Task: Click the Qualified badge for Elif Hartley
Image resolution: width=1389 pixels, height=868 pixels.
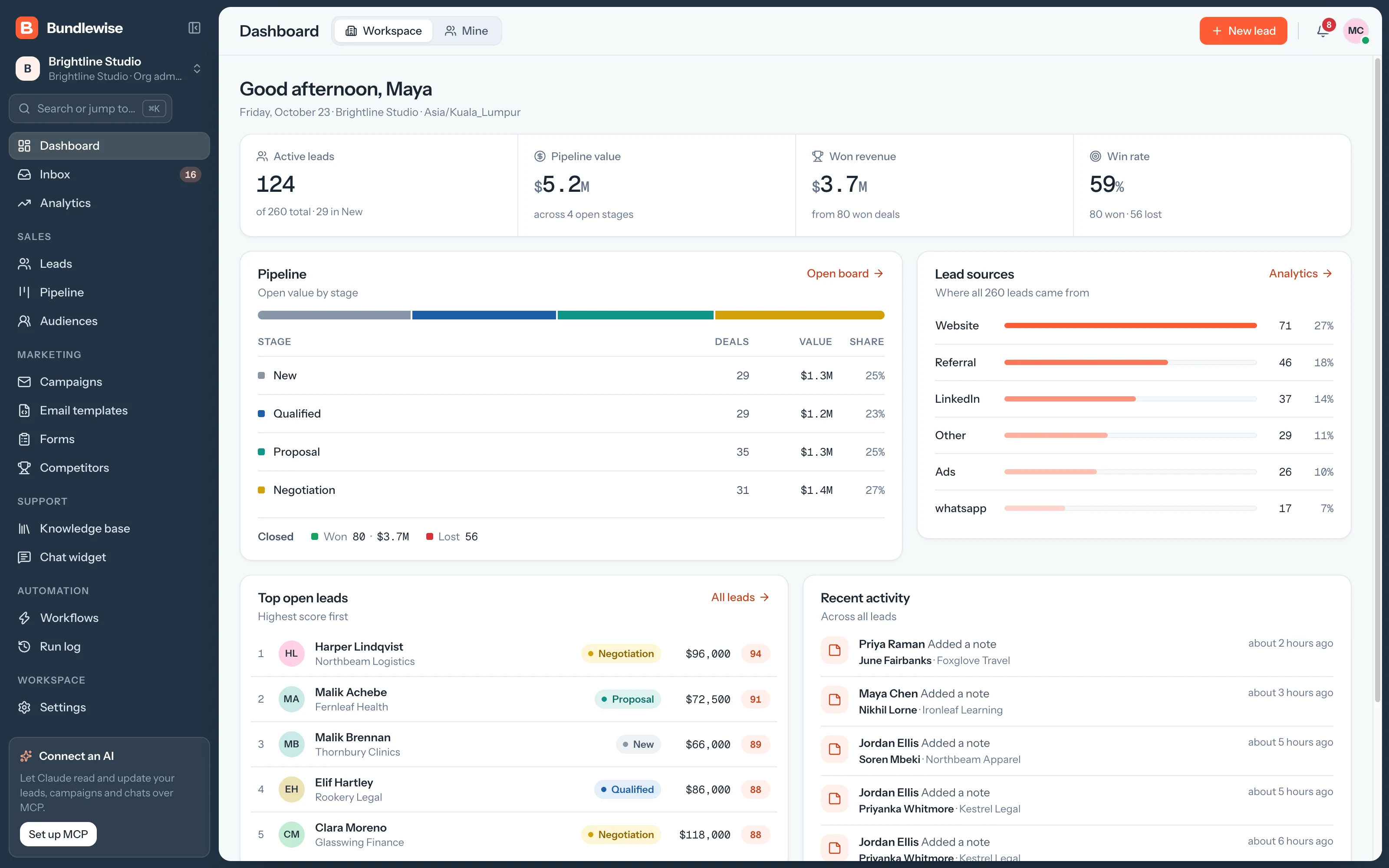Action: 627,790
